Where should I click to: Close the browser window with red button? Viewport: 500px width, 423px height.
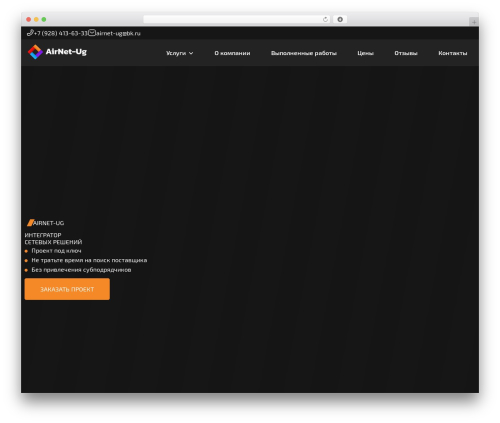pos(29,19)
